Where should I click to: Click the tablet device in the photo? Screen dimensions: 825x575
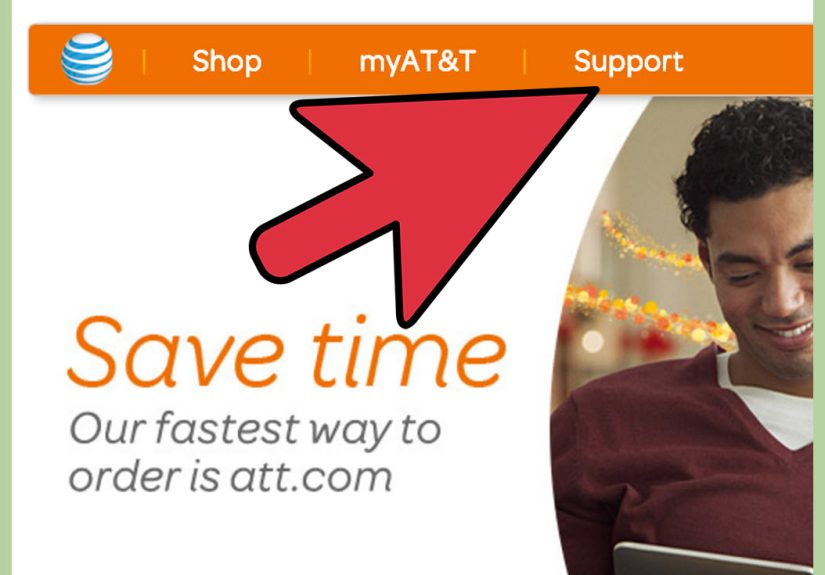(713, 559)
